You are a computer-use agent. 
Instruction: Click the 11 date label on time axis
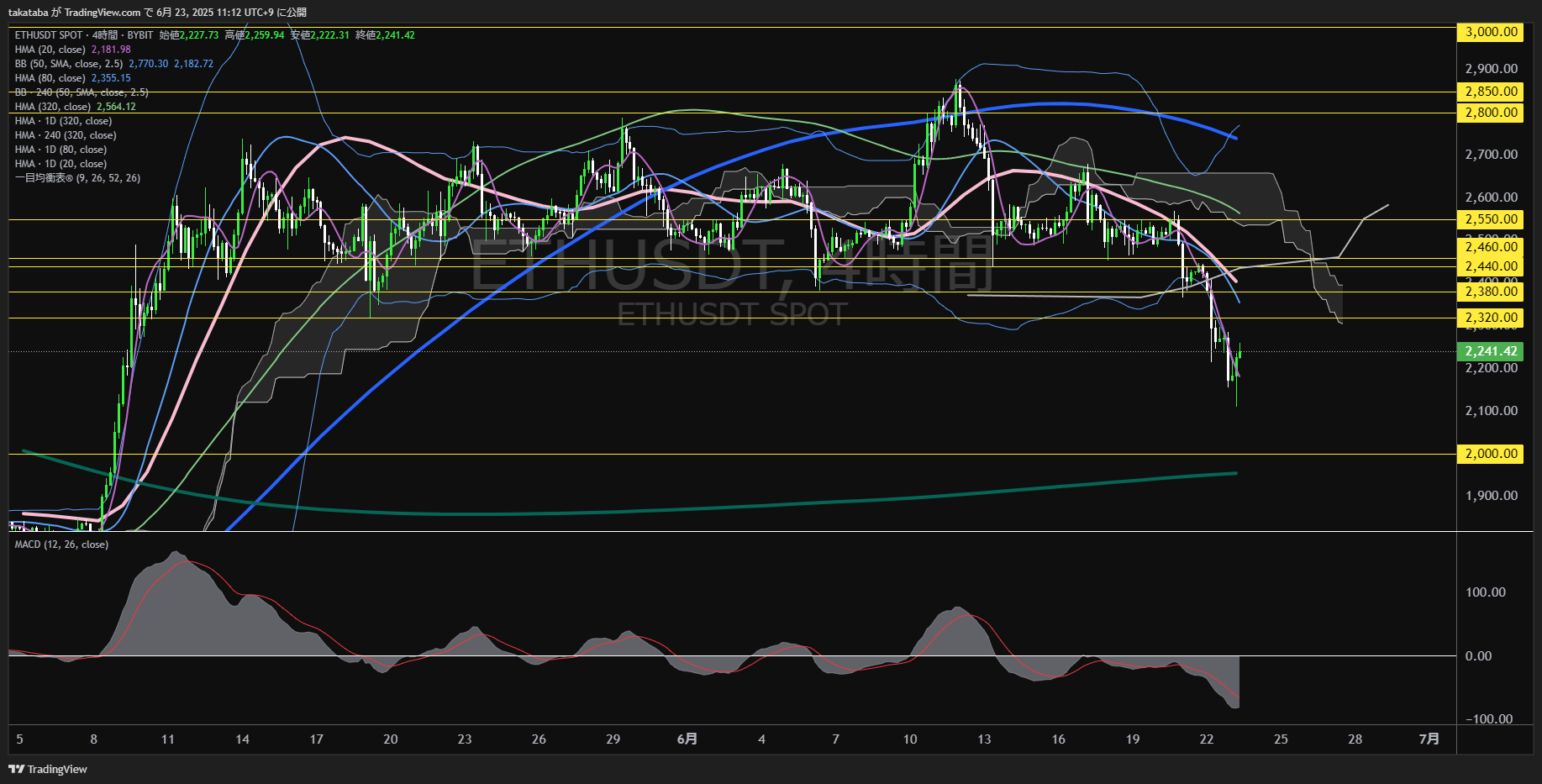pyautogui.click(x=168, y=739)
